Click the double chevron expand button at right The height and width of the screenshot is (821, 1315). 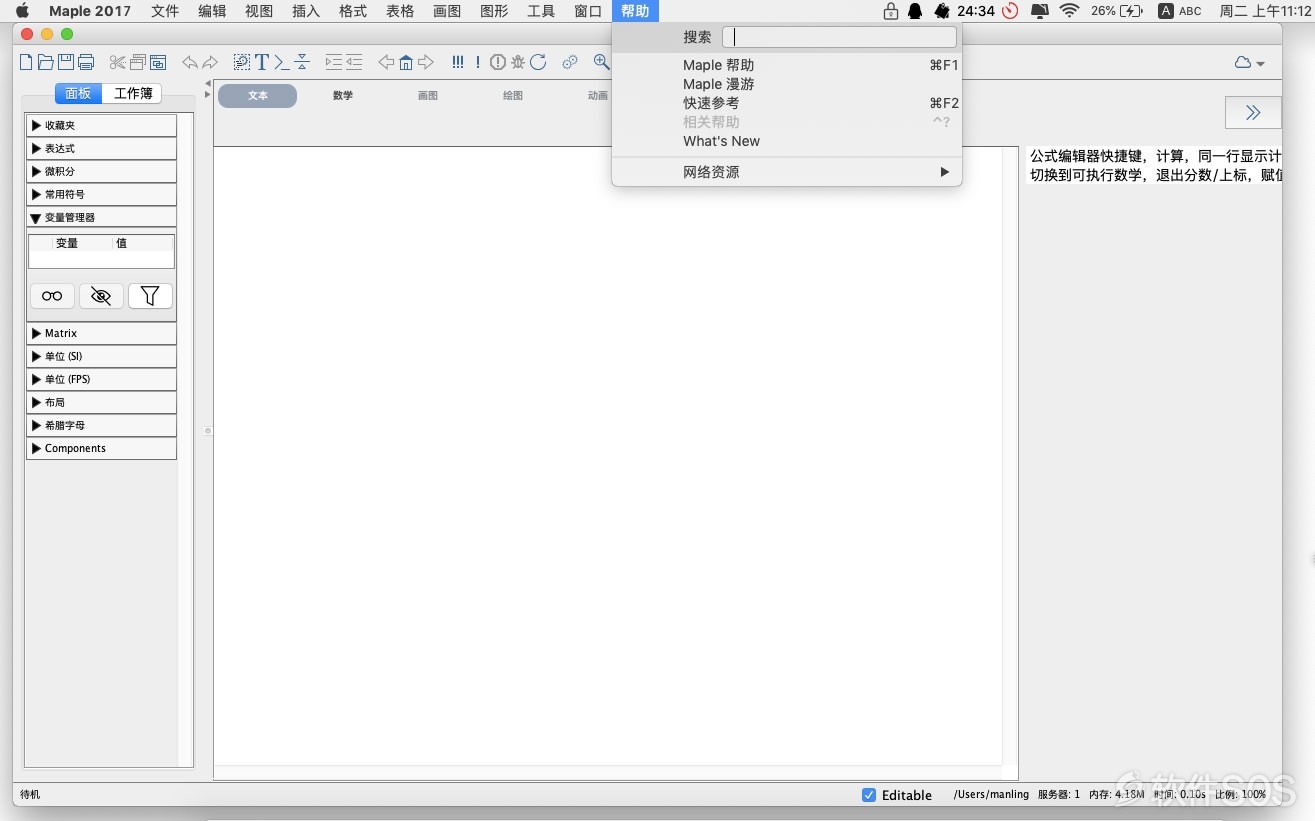pyautogui.click(x=1253, y=112)
